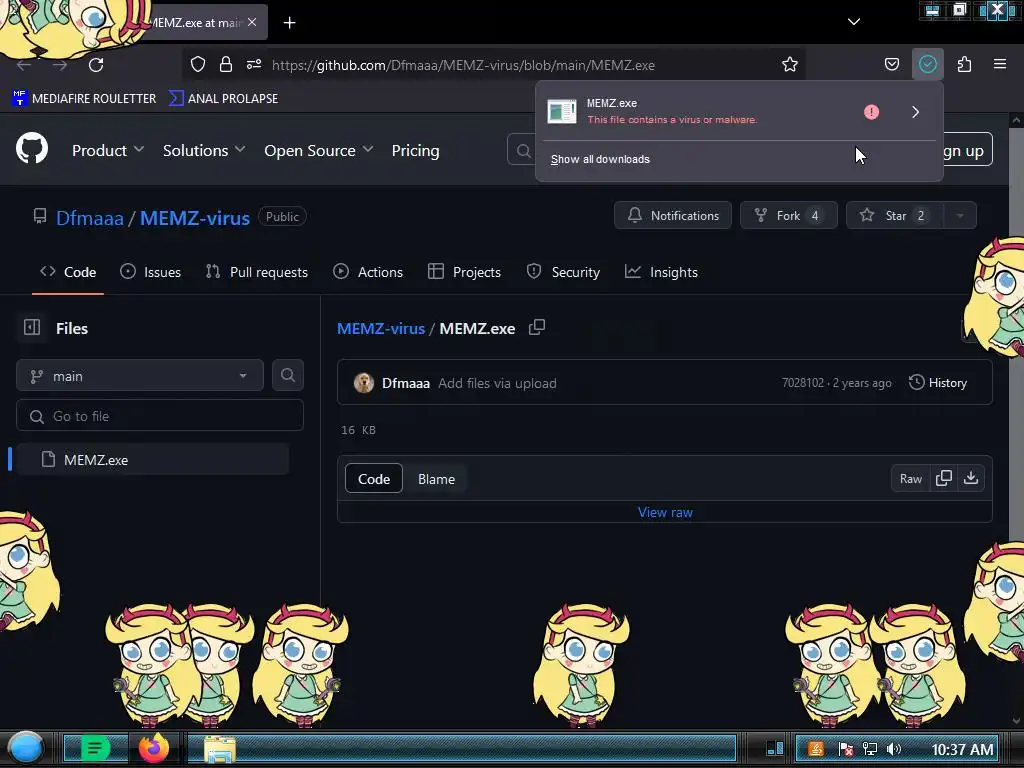Open the Windows Start orb
1024x768 pixels.
pos(25,748)
